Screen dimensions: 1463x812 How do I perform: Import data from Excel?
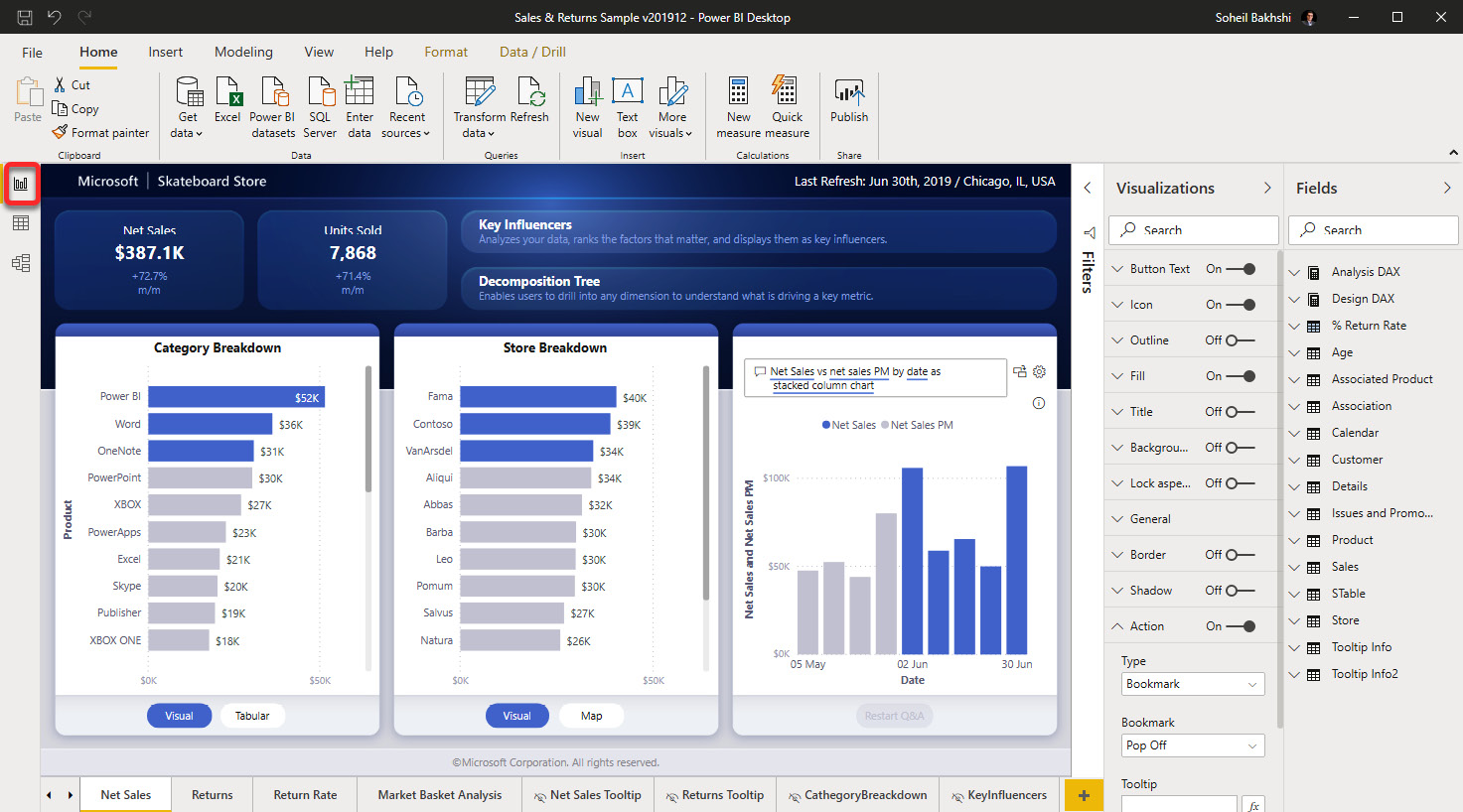click(227, 99)
